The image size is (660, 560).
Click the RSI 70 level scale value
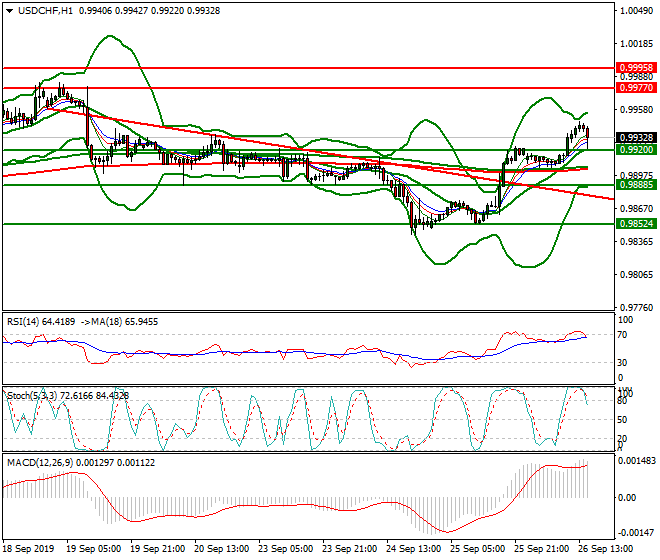[x=622, y=335]
